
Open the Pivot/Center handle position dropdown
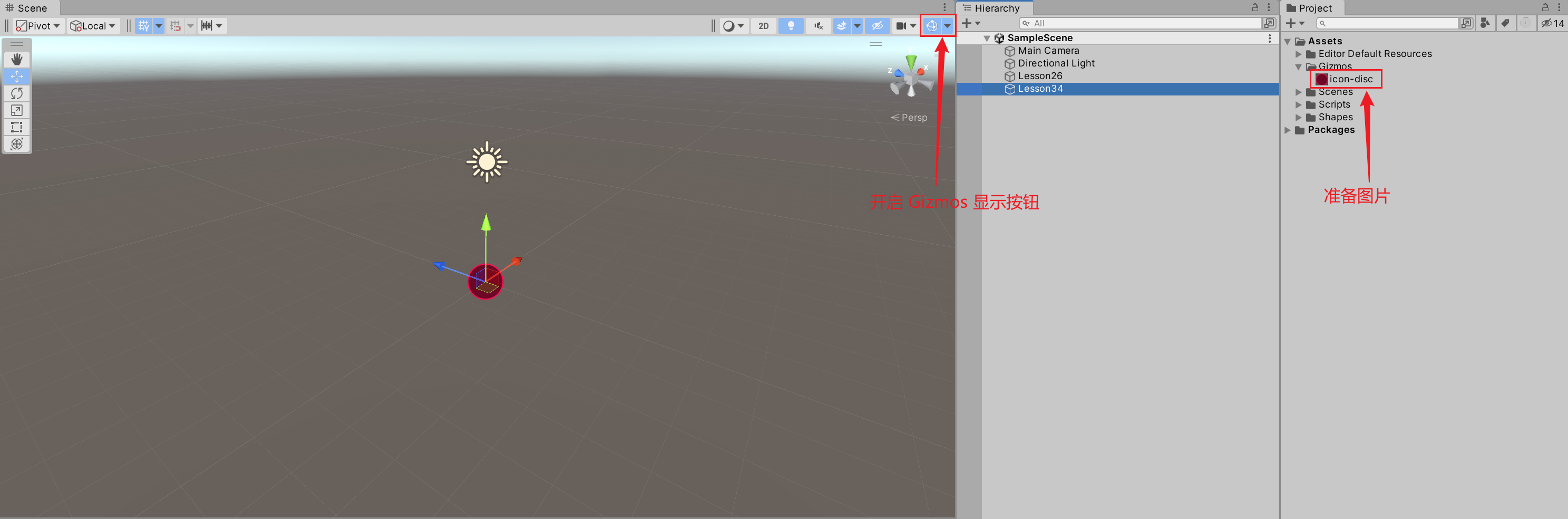point(38,26)
